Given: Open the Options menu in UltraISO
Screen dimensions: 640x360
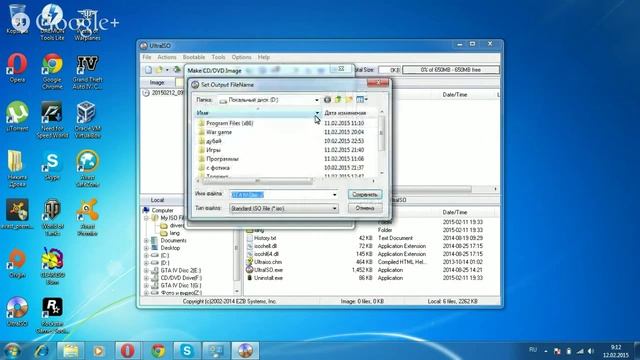Looking at the screenshot, I should (x=241, y=57).
